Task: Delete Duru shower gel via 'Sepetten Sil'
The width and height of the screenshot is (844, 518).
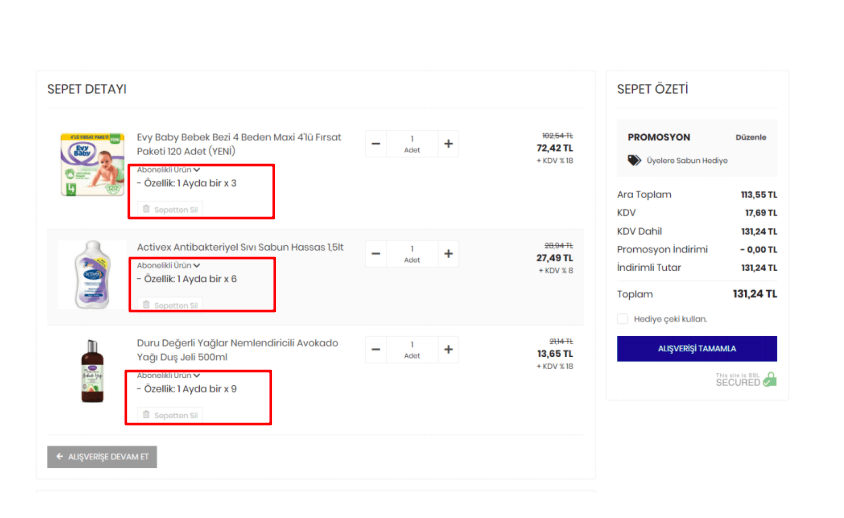Action: coord(170,415)
